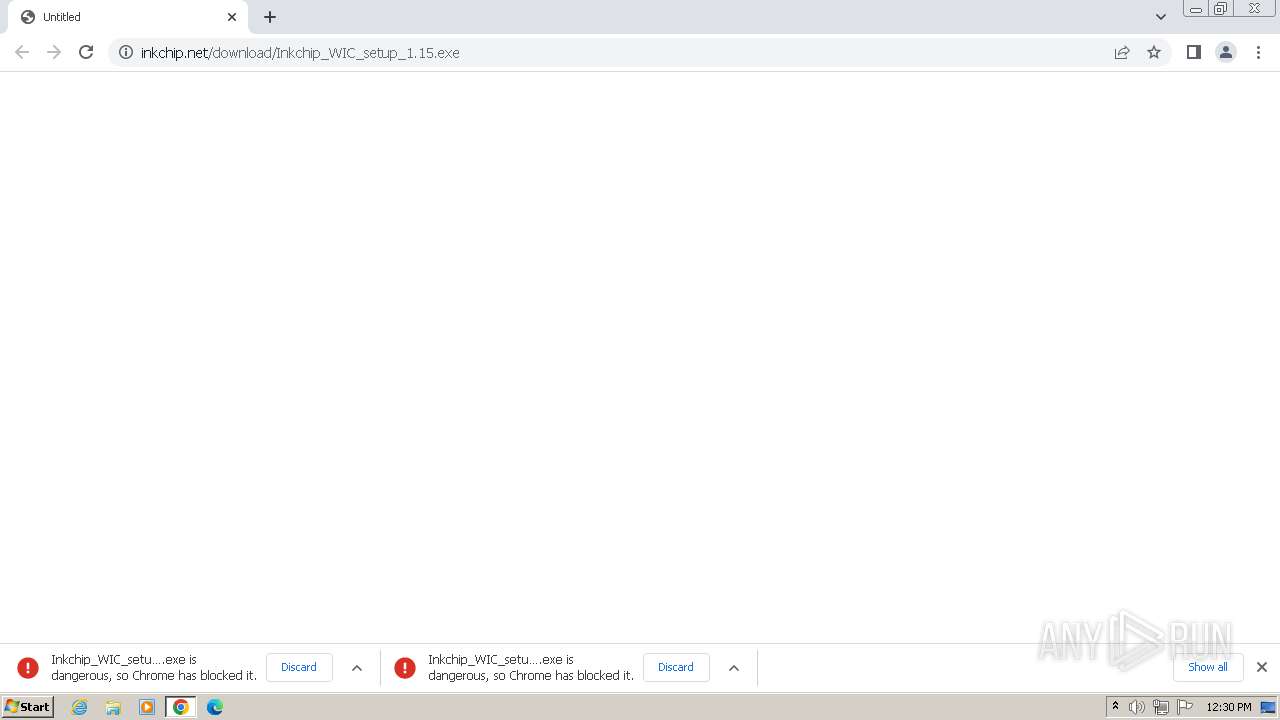Click second download danger warning icon
This screenshot has width=1280, height=720.
click(x=405, y=667)
